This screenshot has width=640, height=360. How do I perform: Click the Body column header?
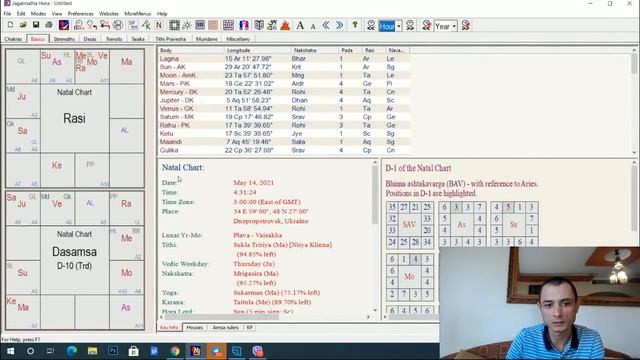[x=191, y=50]
